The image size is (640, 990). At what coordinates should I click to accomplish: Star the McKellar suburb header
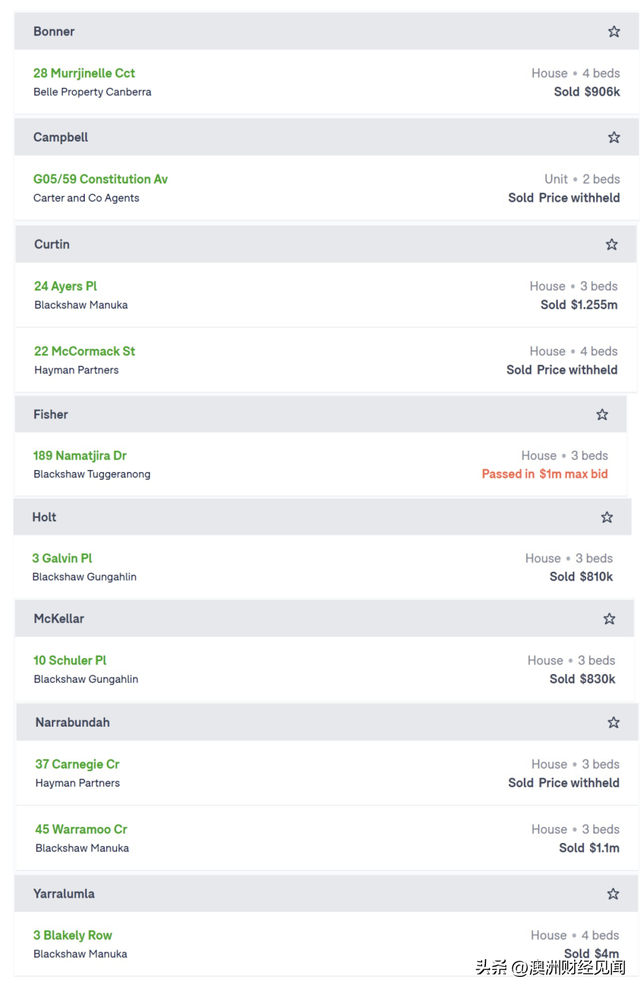pyautogui.click(x=609, y=619)
